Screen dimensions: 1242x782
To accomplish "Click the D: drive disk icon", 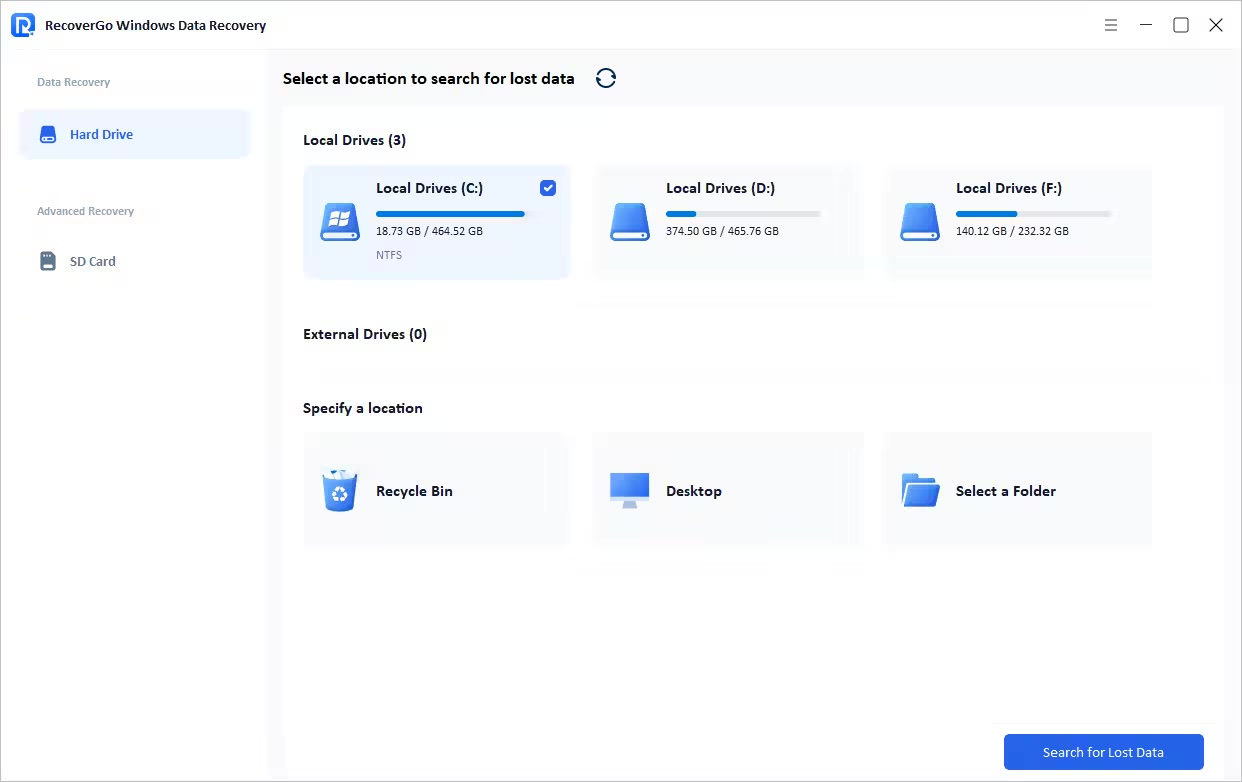I will (x=629, y=222).
